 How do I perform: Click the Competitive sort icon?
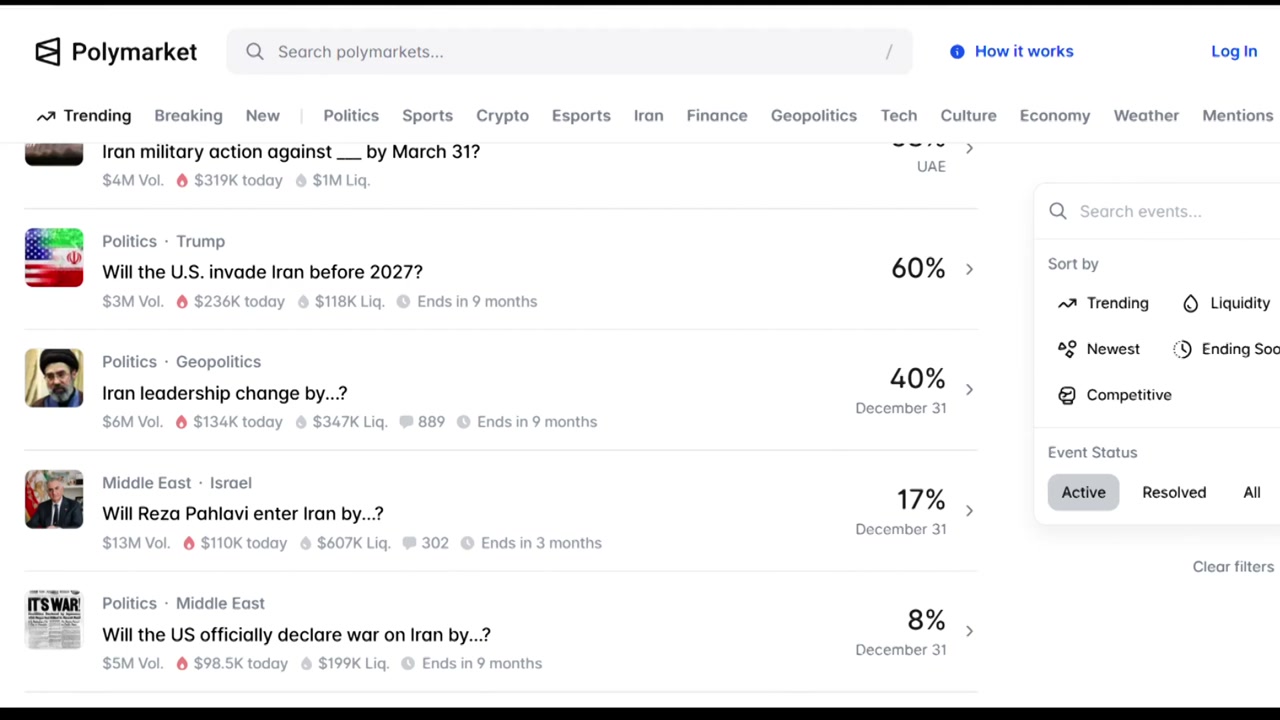point(1067,395)
